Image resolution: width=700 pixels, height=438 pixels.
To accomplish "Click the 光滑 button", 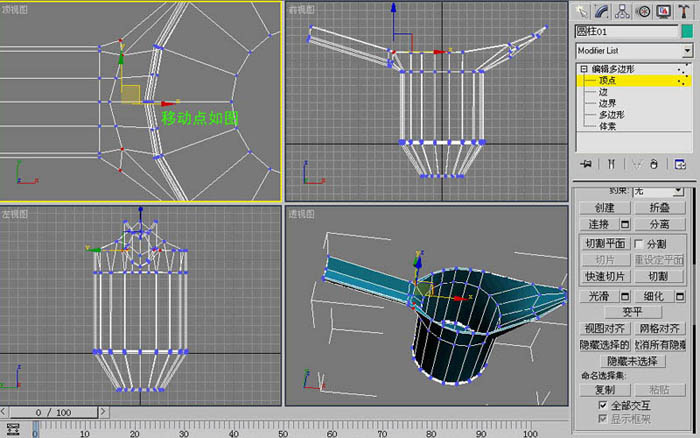I will [x=599, y=296].
